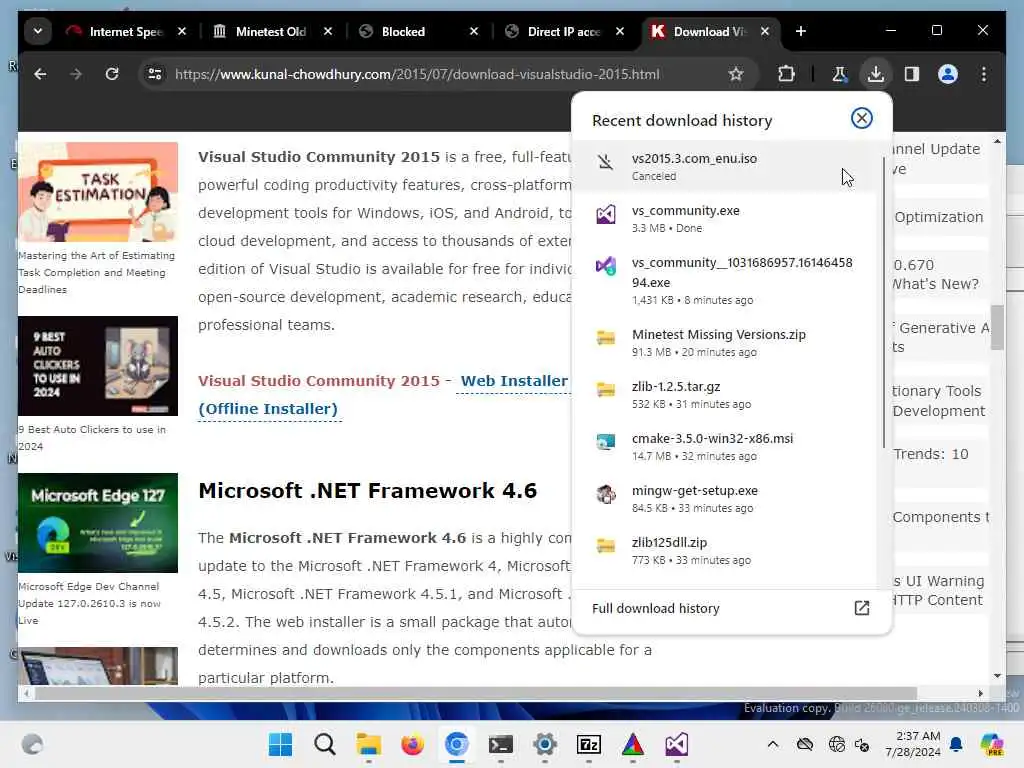Open Visual Studio taskbar icon

click(x=677, y=744)
